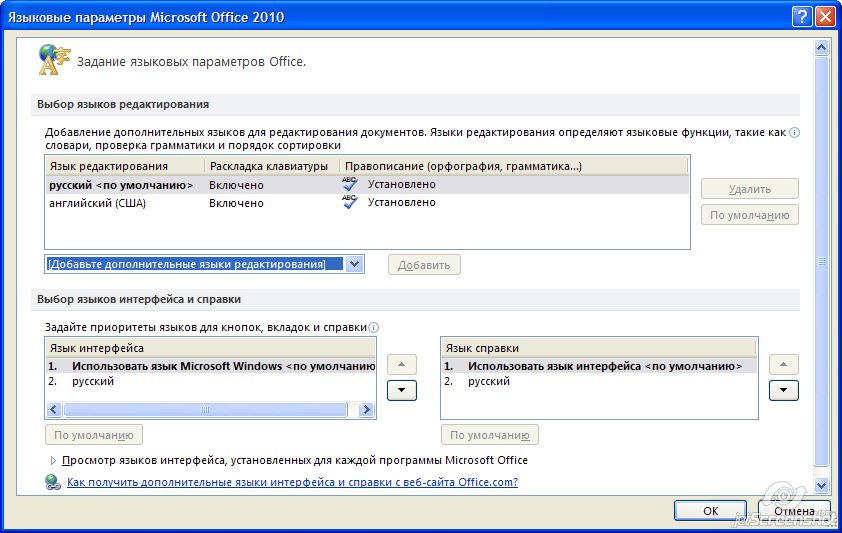Click Установлено proofing status for русский
Image resolution: width=842 pixels, height=533 pixels.
tap(402, 184)
